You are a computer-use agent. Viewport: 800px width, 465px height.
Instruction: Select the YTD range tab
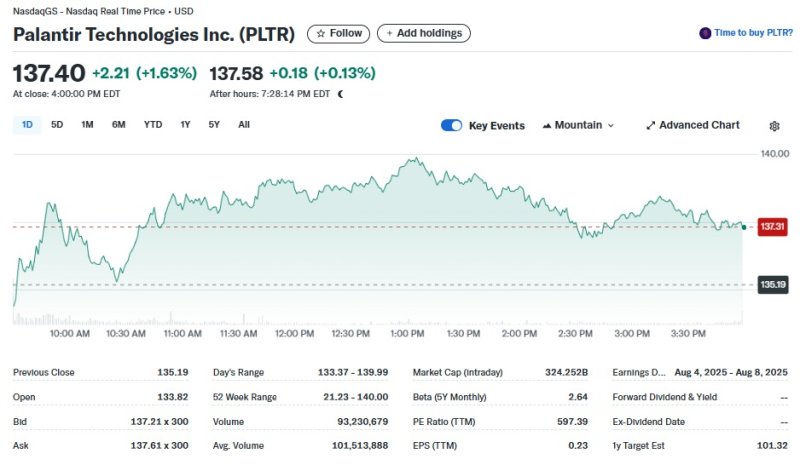point(152,125)
